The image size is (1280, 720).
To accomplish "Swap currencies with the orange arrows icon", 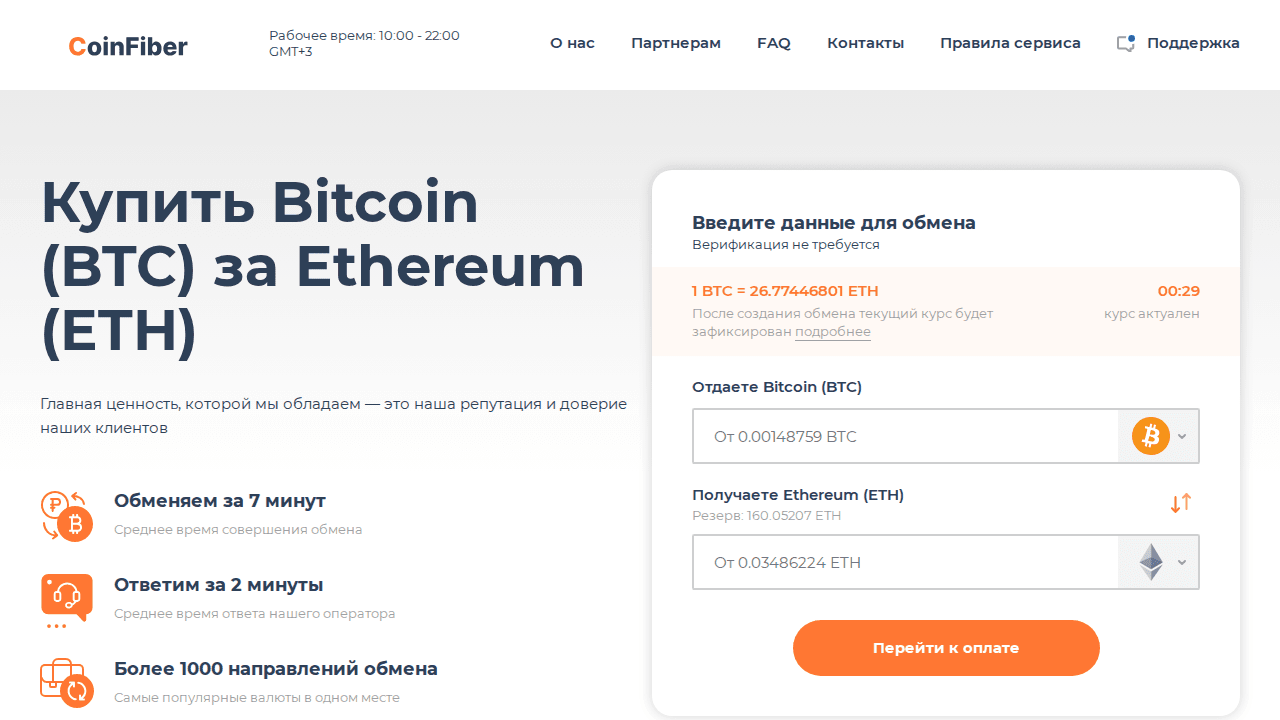I will click(1181, 503).
